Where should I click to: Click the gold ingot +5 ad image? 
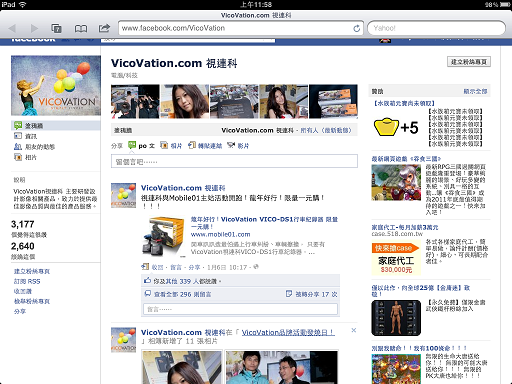396,127
